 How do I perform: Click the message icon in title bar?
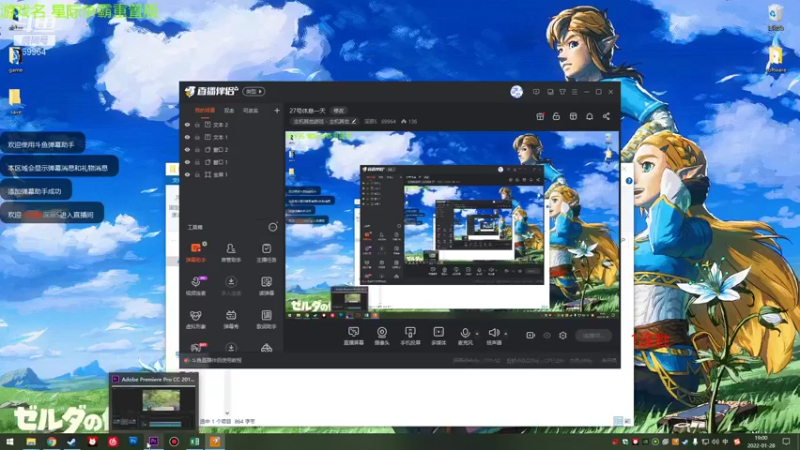(536, 92)
